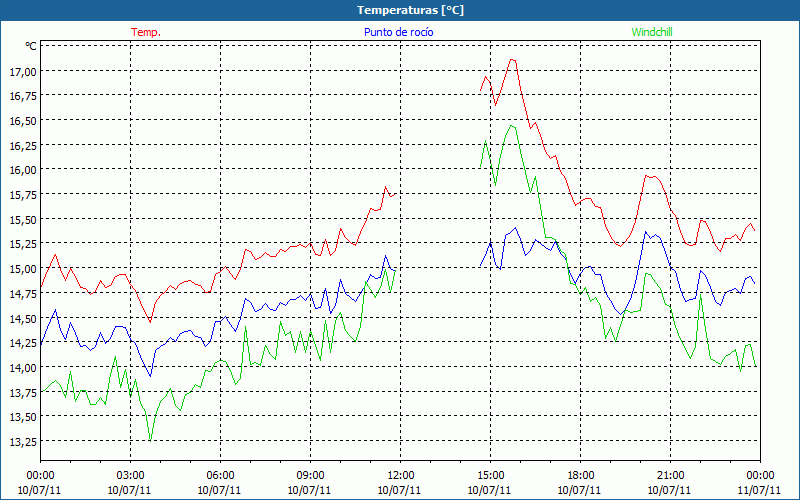The width and height of the screenshot is (800, 500).
Task: Click the 14,00 y-axis value
Action: [23, 368]
